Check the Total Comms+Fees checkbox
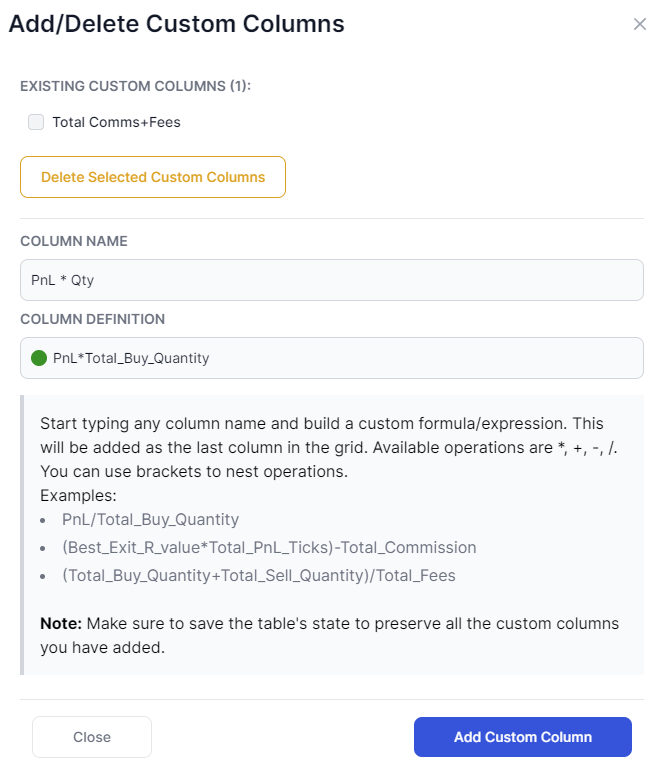661x778 pixels. (36, 122)
